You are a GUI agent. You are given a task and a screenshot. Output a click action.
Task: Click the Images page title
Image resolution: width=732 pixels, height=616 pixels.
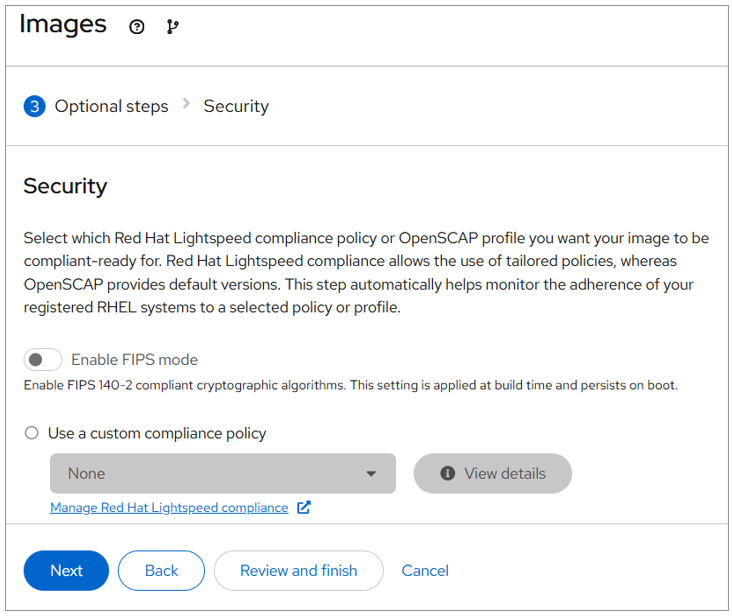[x=63, y=25]
